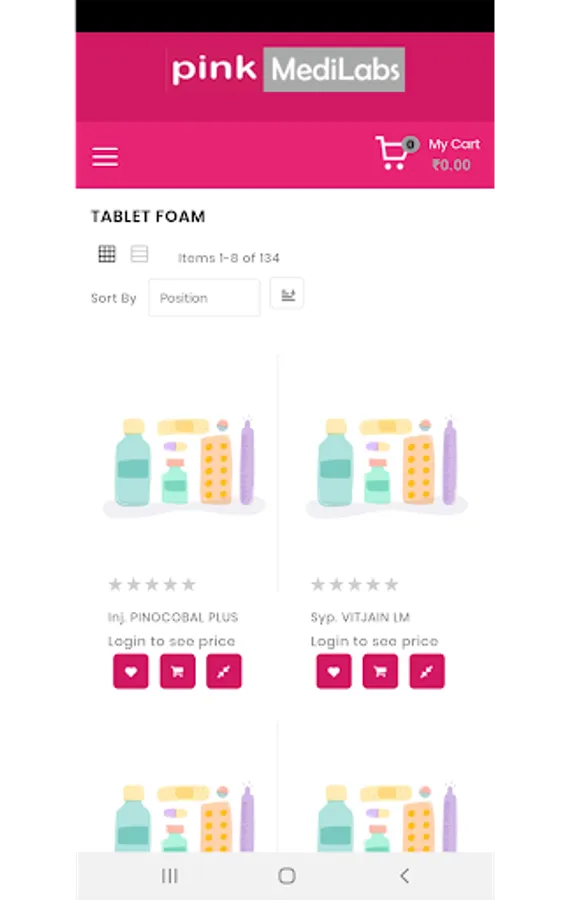
Task: Add Syp. VITJAIN LM to cart
Action: click(x=380, y=671)
